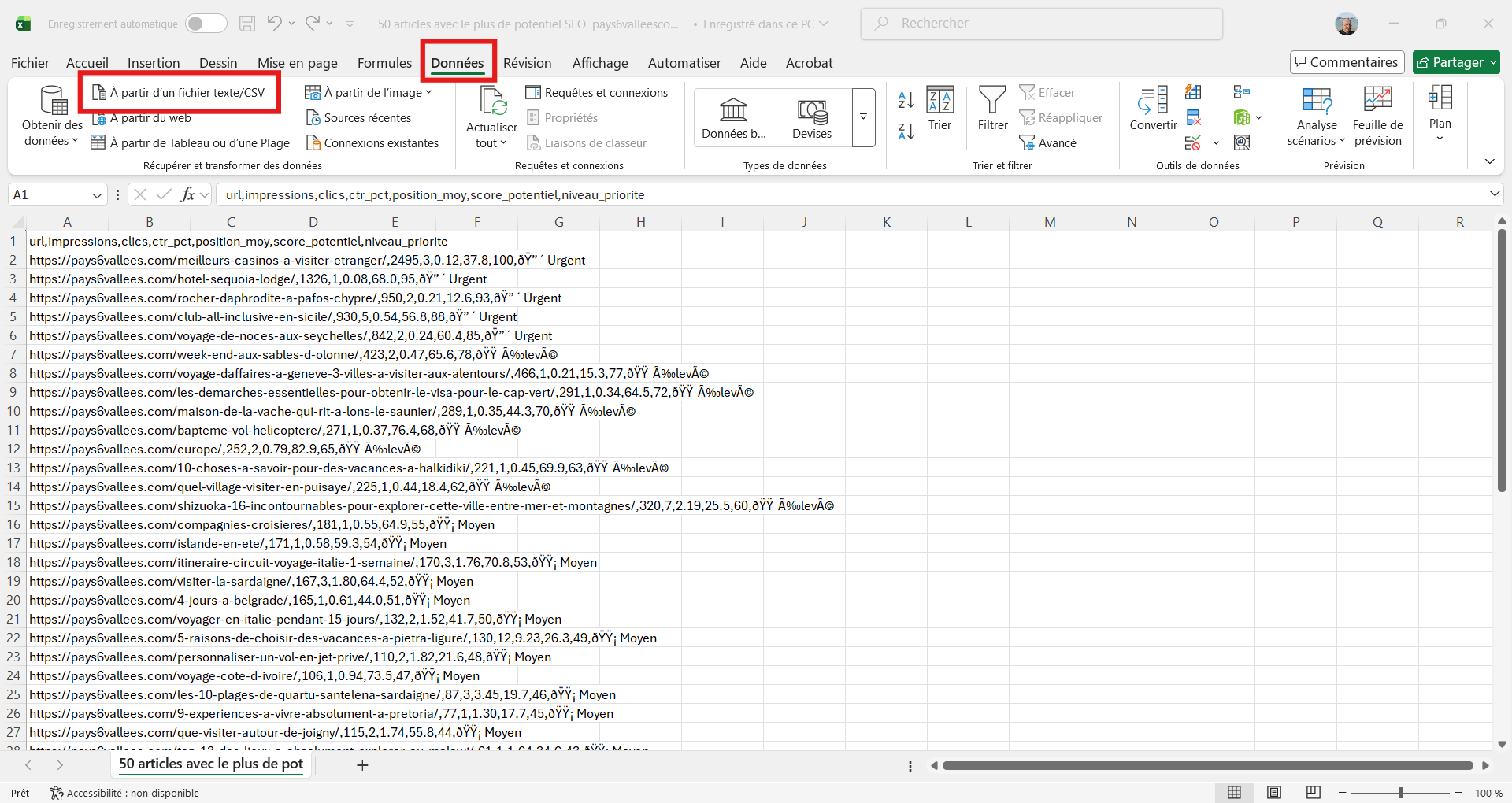Sort ascending with the A-Z icon
The height and width of the screenshot is (803, 1512).
click(x=906, y=100)
